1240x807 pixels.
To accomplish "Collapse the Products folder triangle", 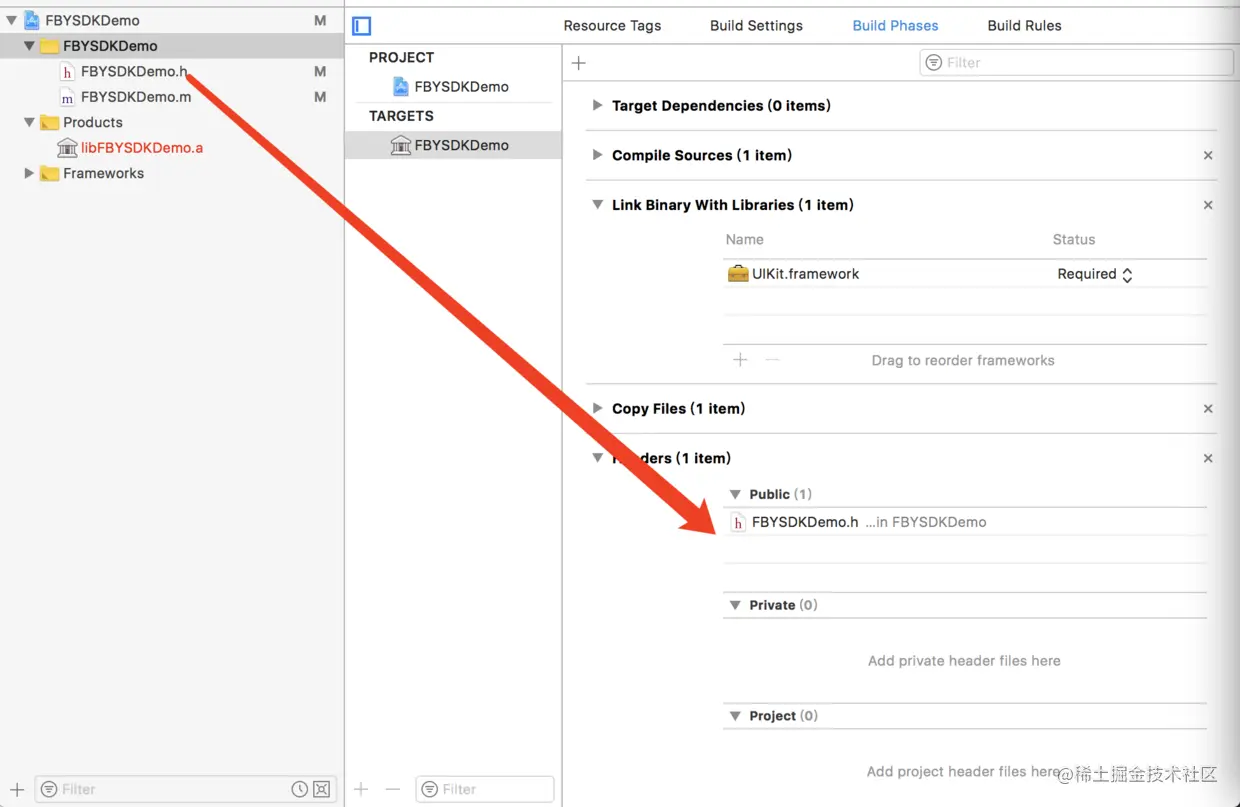I will click(29, 122).
